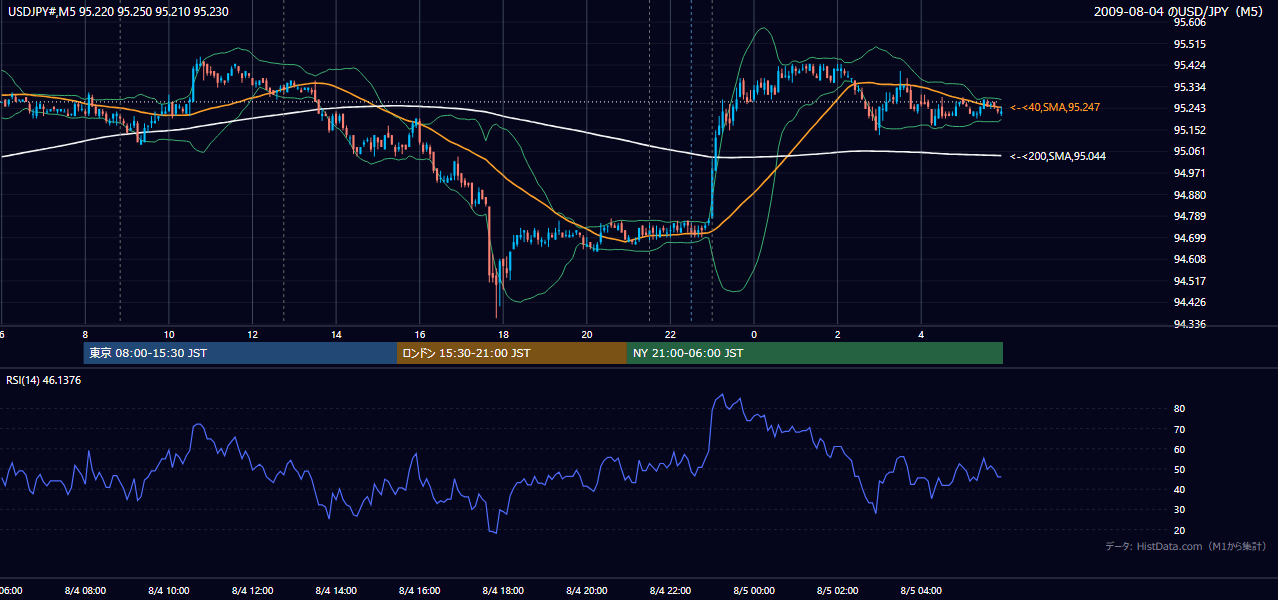Click the Tokyo 08:00-15:30 JST session bar
The width and height of the screenshot is (1278, 600).
[240, 353]
